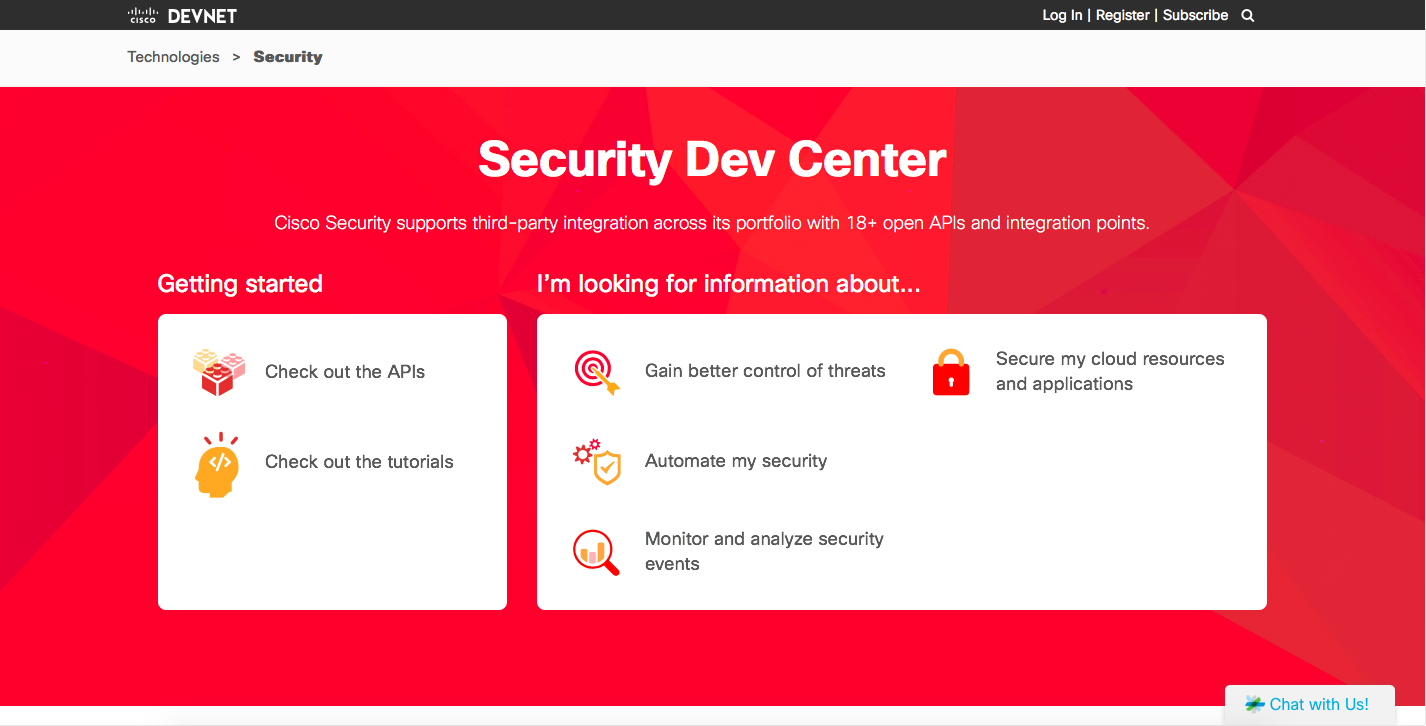Click the building blocks APIs icon
This screenshot has height=726, width=1426.
[219, 372]
